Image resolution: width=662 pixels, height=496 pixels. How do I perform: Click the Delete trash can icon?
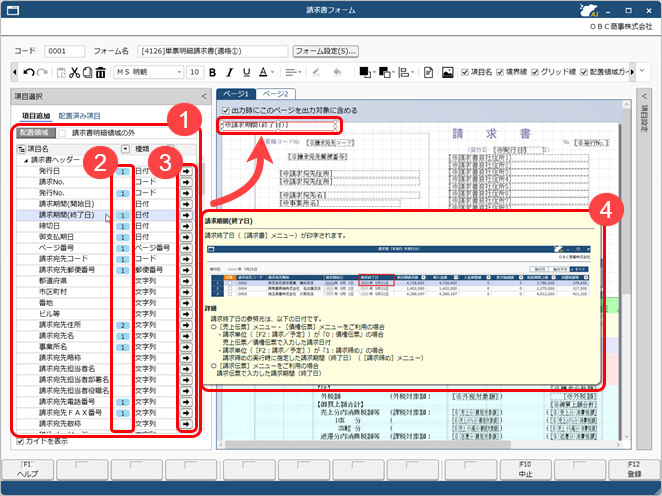click(101, 72)
